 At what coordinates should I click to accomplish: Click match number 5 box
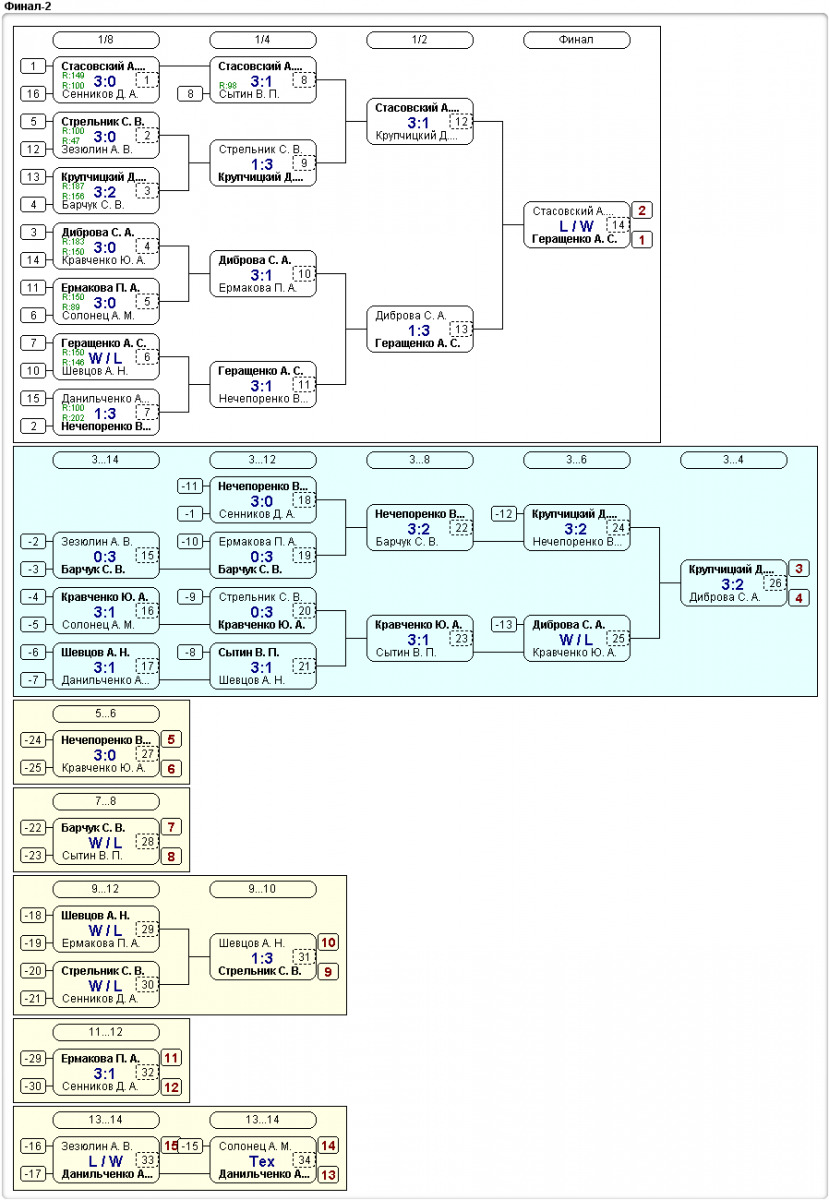pyautogui.click(x=147, y=300)
